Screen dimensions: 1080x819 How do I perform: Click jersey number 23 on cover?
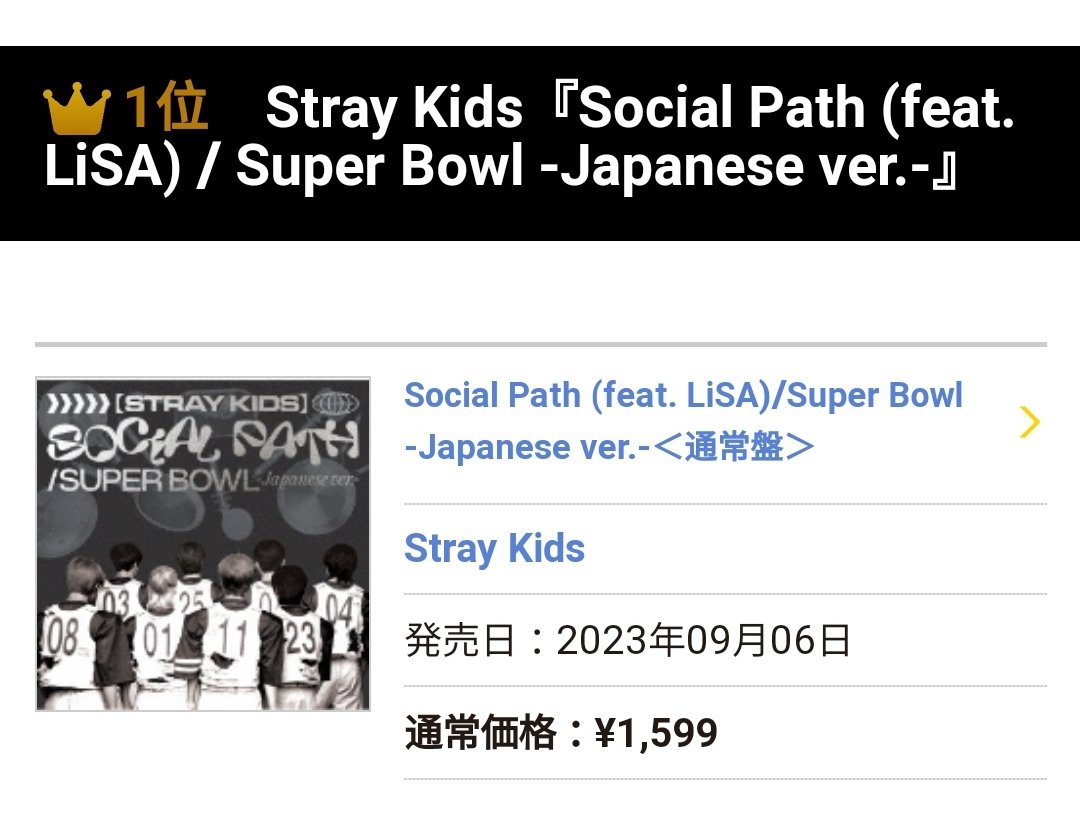point(301,637)
